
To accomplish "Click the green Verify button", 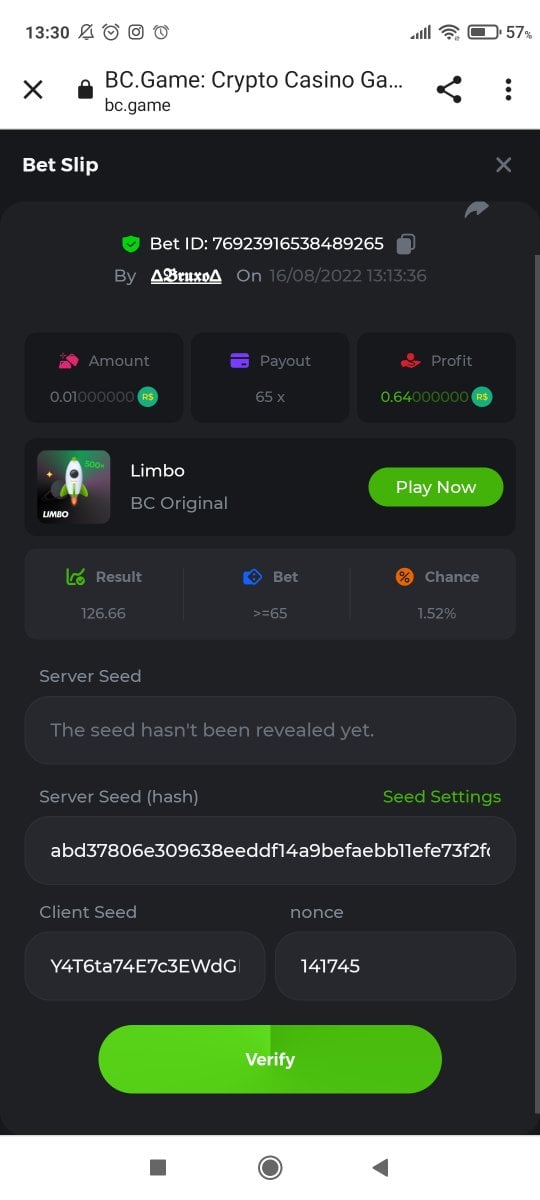I will 270,1059.
